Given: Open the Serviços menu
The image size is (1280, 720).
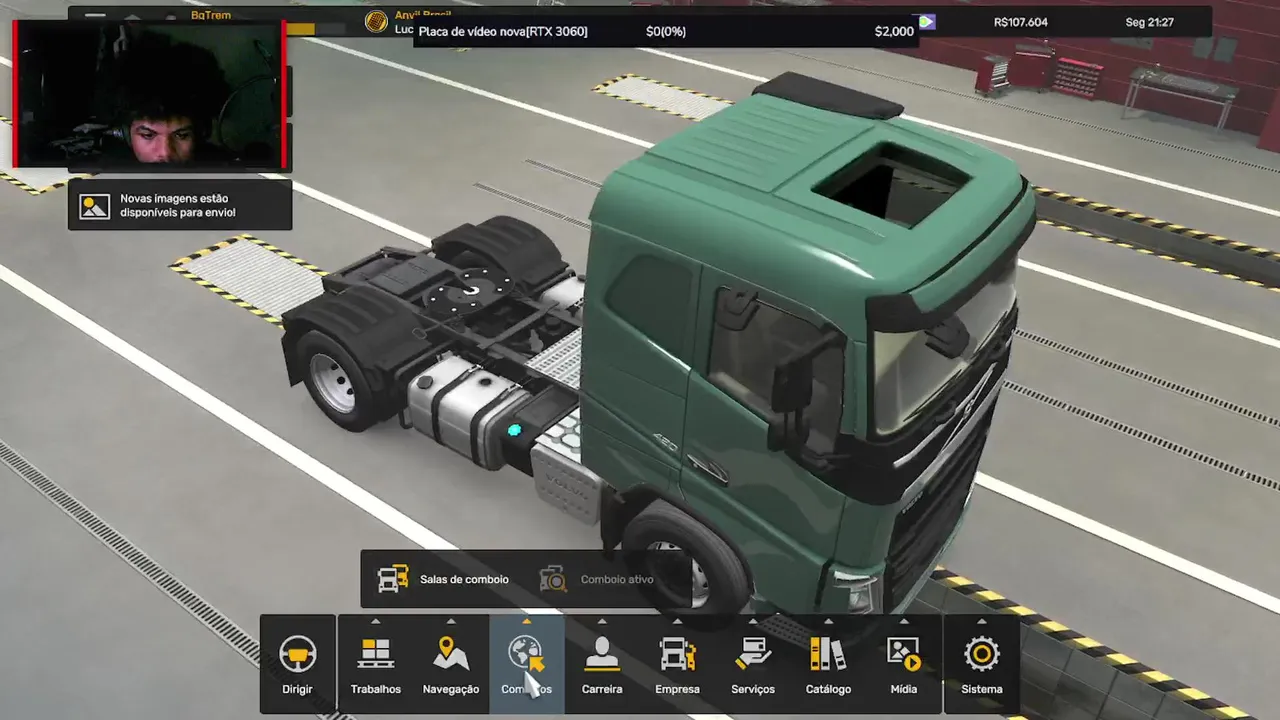Looking at the screenshot, I should coord(753,664).
